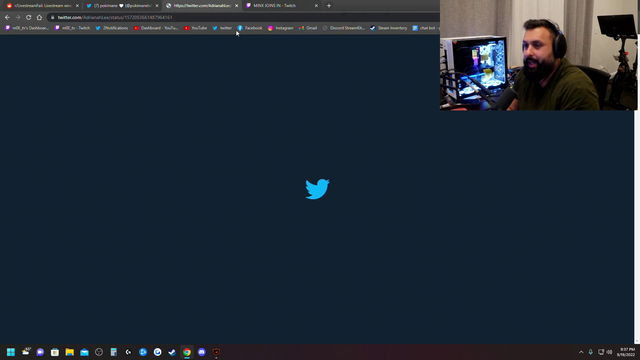Open Steam from the taskbar
Viewport: 640px width, 360px height.
point(172,352)
